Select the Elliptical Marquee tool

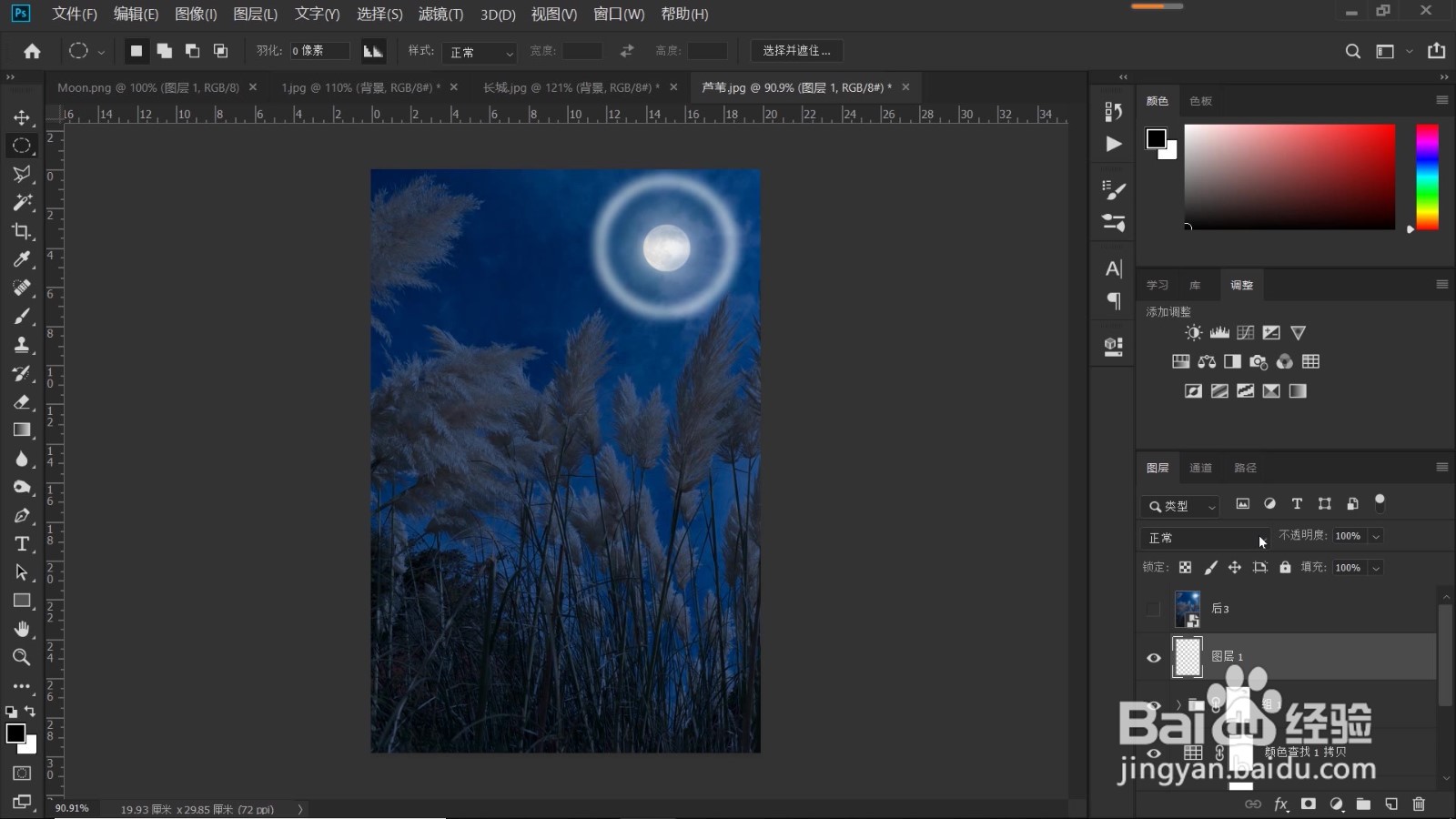coord(22,146)
